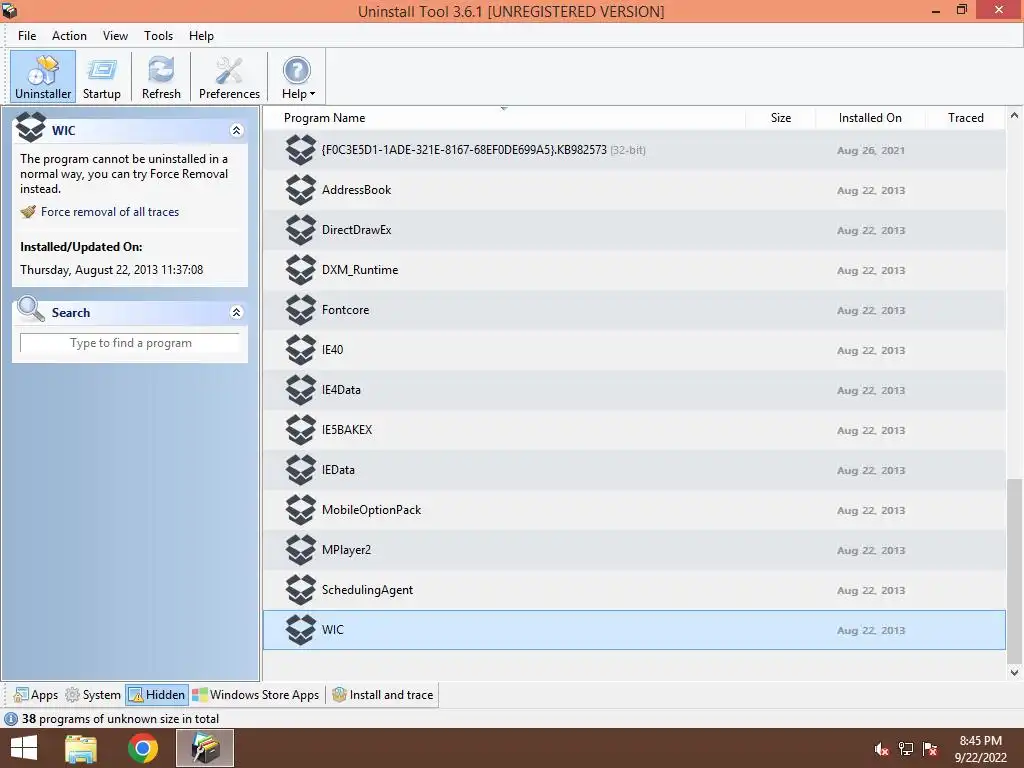Open Google Chrome from taskbar
The height and width of the screenshot is (768, 1024).
[x=142, y=748]
